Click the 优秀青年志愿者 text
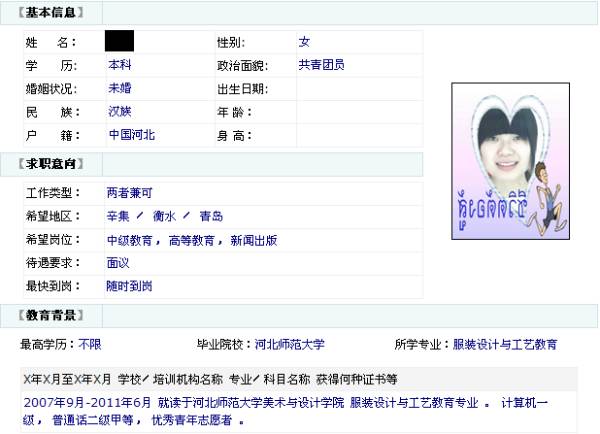The width and height of the screenshot is (600, 434). [192, 420]
